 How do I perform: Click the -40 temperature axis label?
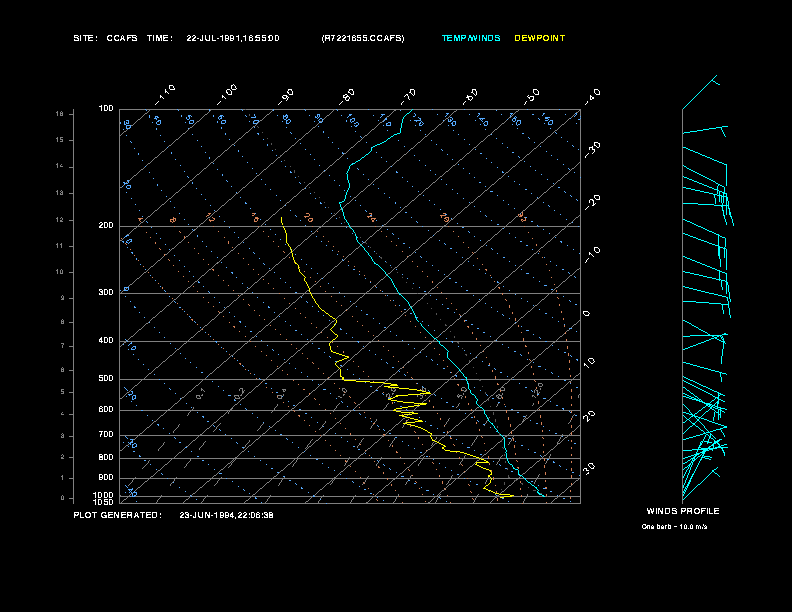[592, 96]
